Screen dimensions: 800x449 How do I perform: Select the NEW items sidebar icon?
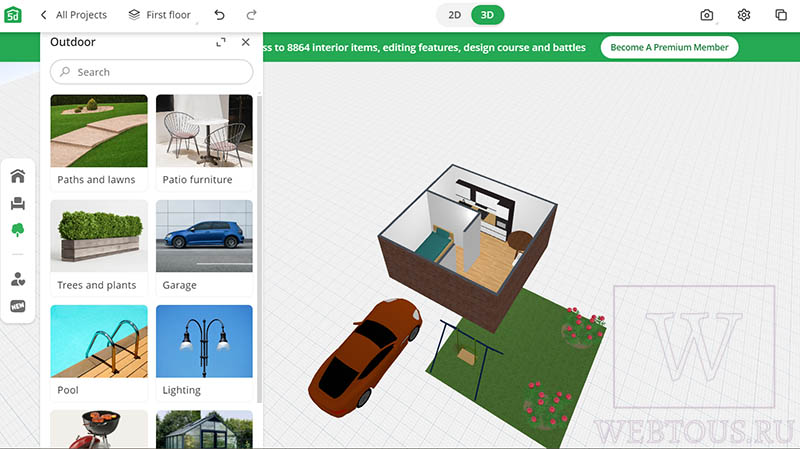pyautogui.click(x=18, y=306)
